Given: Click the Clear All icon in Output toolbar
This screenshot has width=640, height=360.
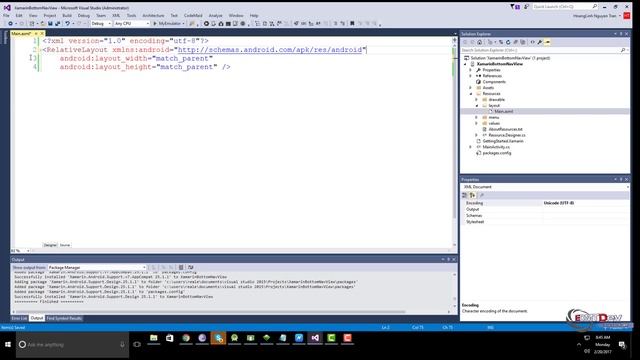Looking at the screenshot, I should [181, 268].
